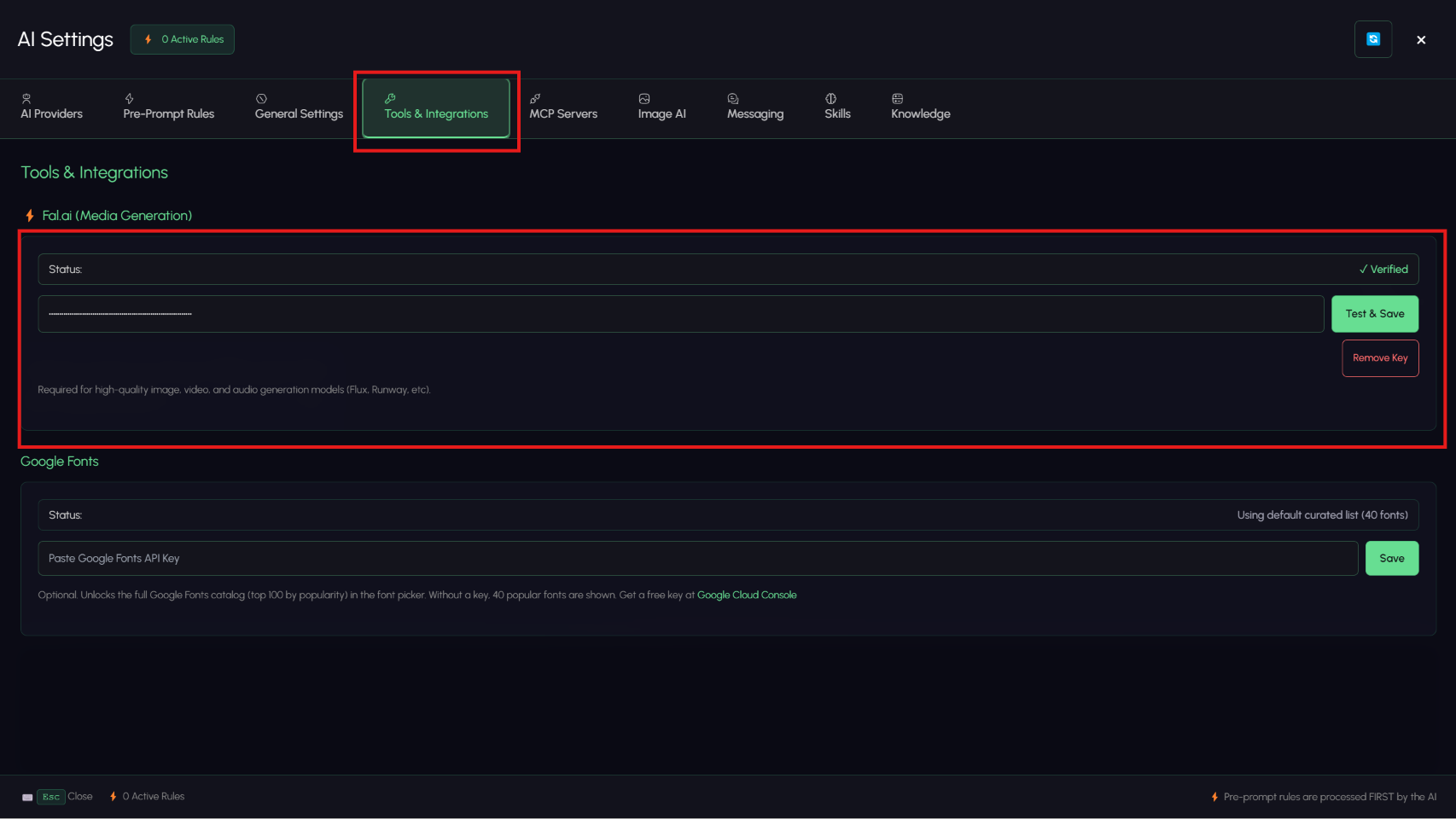
Task: Click the AI Providers tab icon
Action: [26, 99]
